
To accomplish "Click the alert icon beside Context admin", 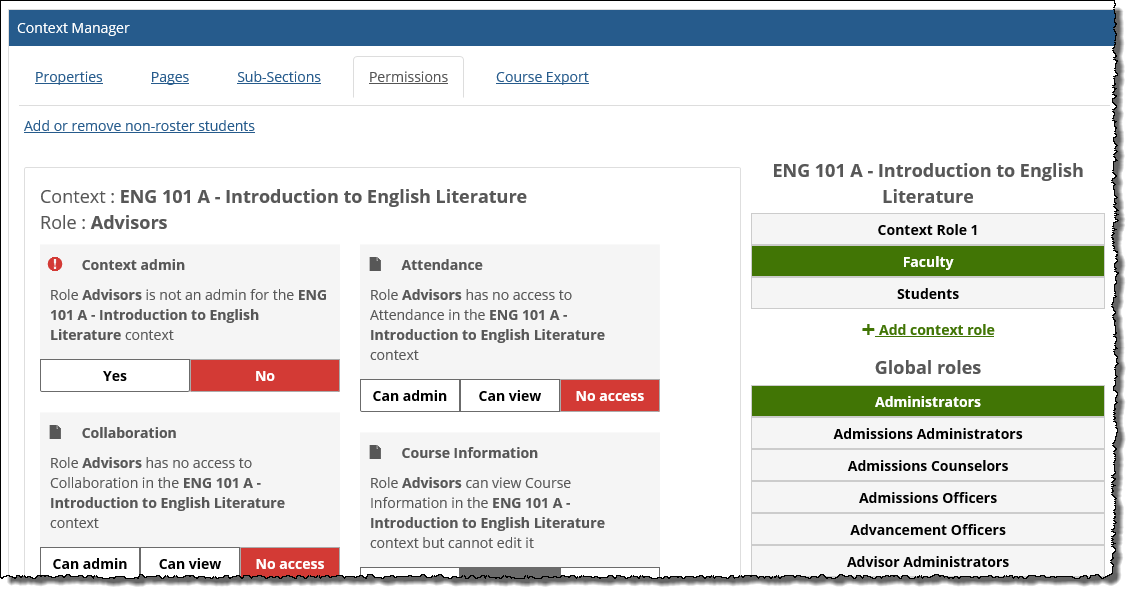I will click(56, 264).
